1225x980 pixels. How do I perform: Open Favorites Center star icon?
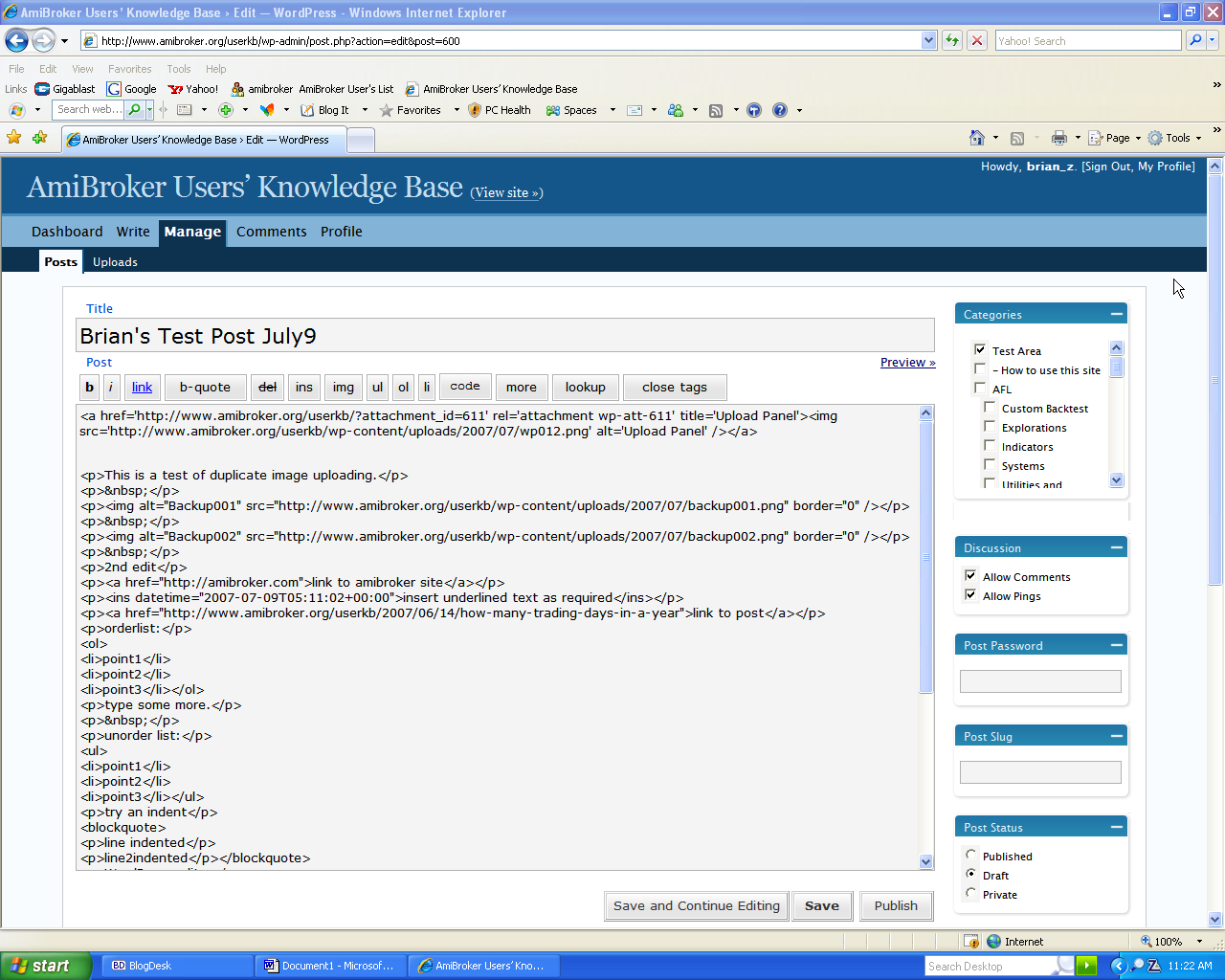click(x=14, y=138)
